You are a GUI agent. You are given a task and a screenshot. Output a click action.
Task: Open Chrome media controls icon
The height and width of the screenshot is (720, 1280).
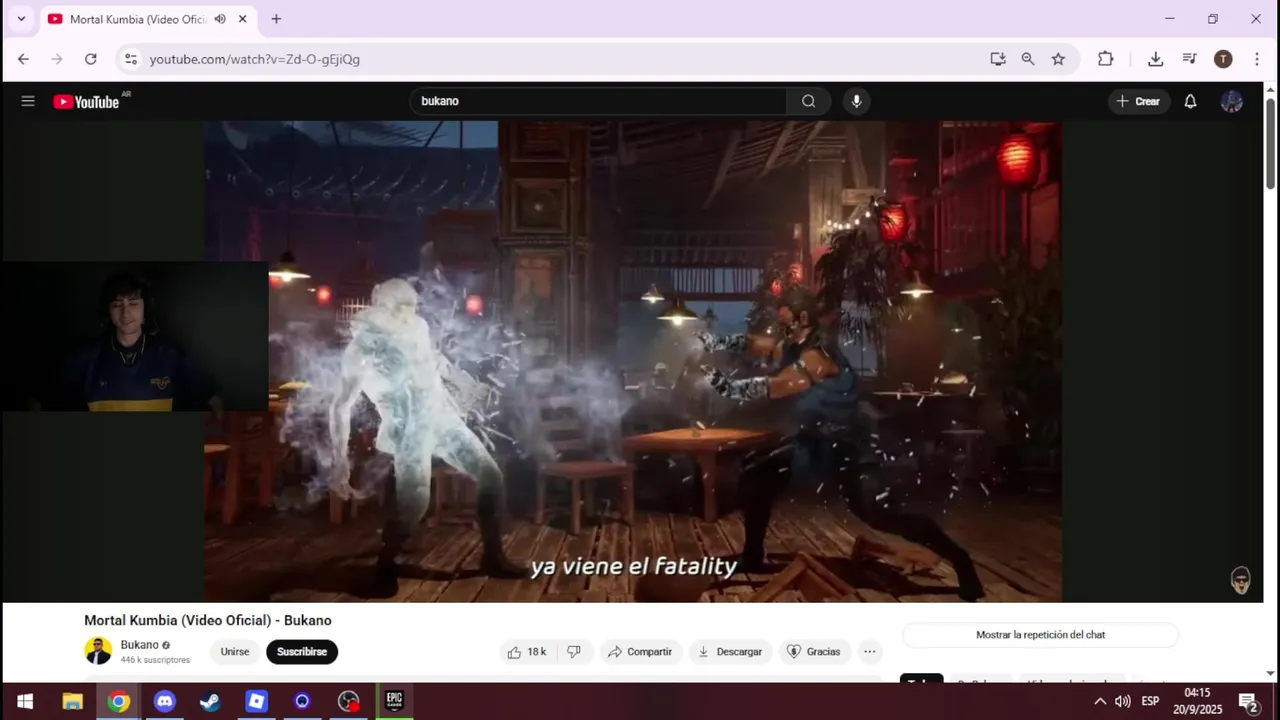pyautogui.click(x=1189, y=59)
